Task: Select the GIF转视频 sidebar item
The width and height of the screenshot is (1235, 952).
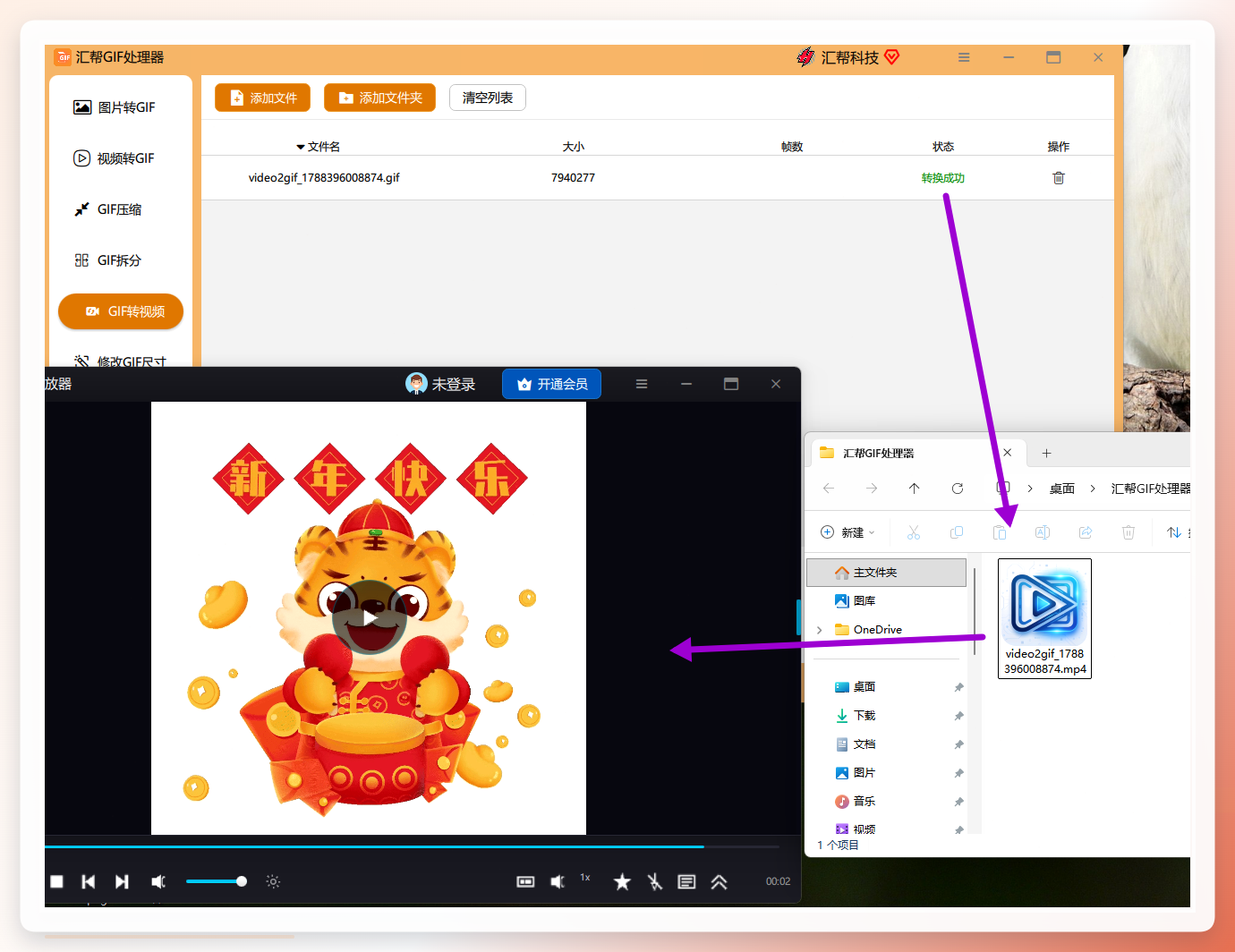Action: pyautogui.click(x=121, y=311)
